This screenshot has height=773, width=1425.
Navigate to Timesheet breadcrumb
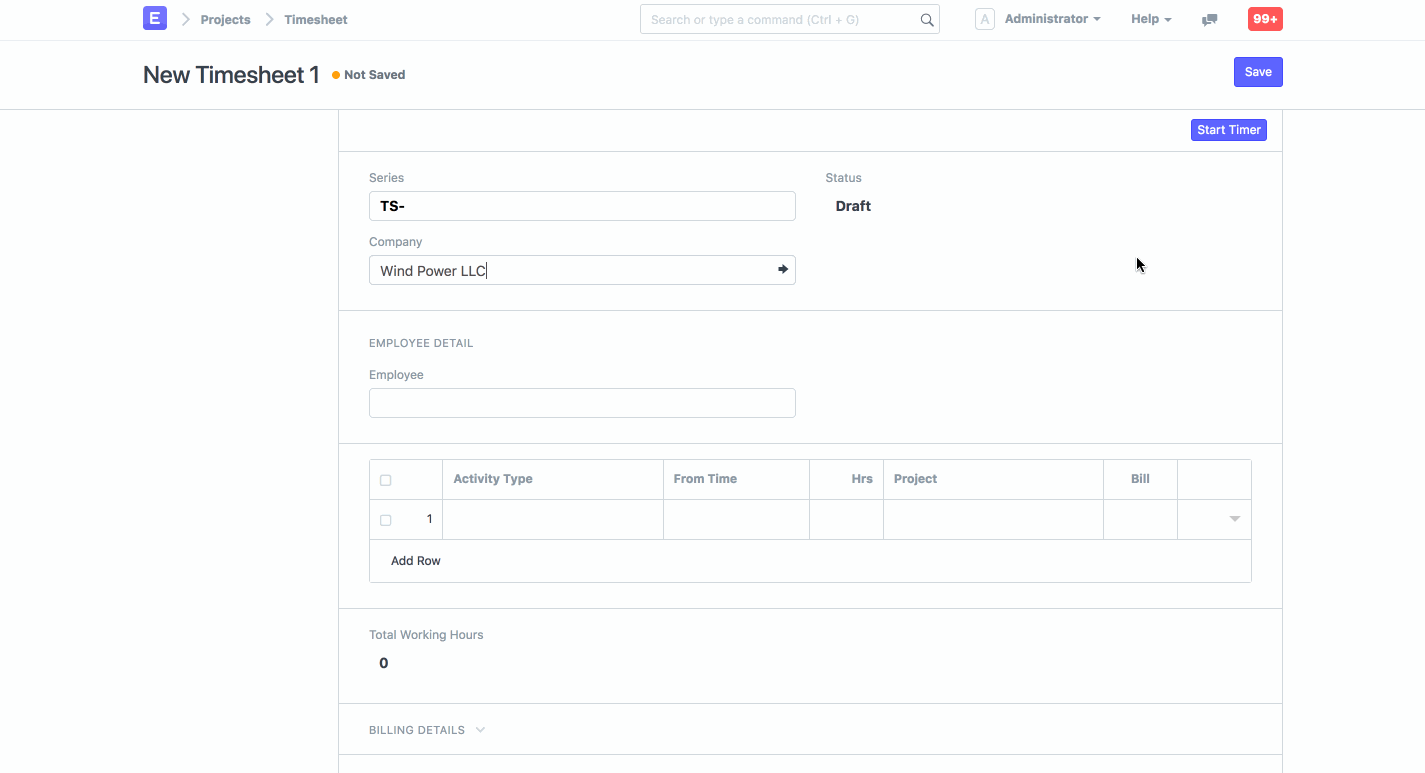coord(316,20)
